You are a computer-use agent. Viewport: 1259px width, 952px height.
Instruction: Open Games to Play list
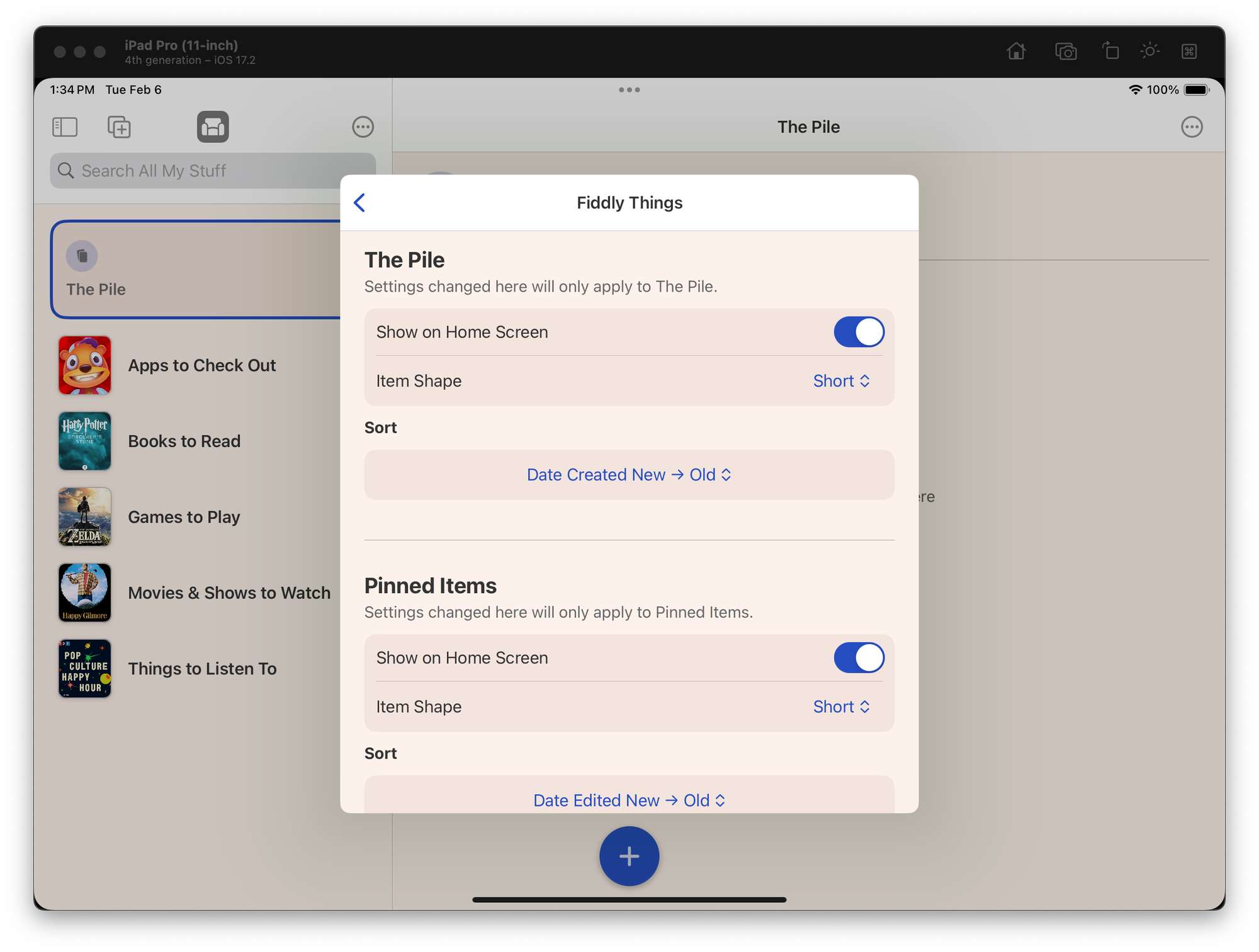(x=184, y=517)
